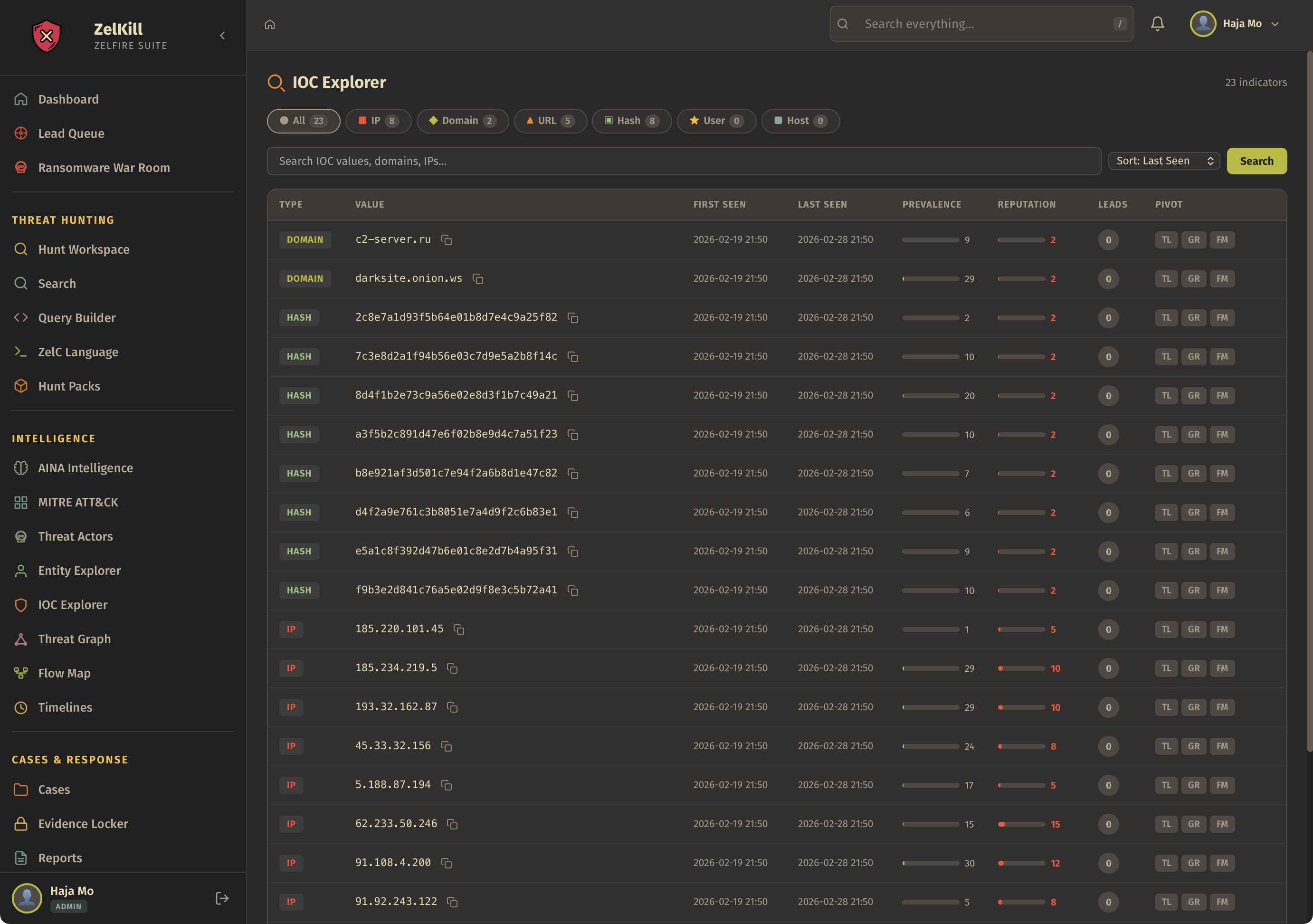Image resolution: width=1313 pixels, height=924 pixels.
Task: Click the yellow Search button
Action: point(1256,161)
